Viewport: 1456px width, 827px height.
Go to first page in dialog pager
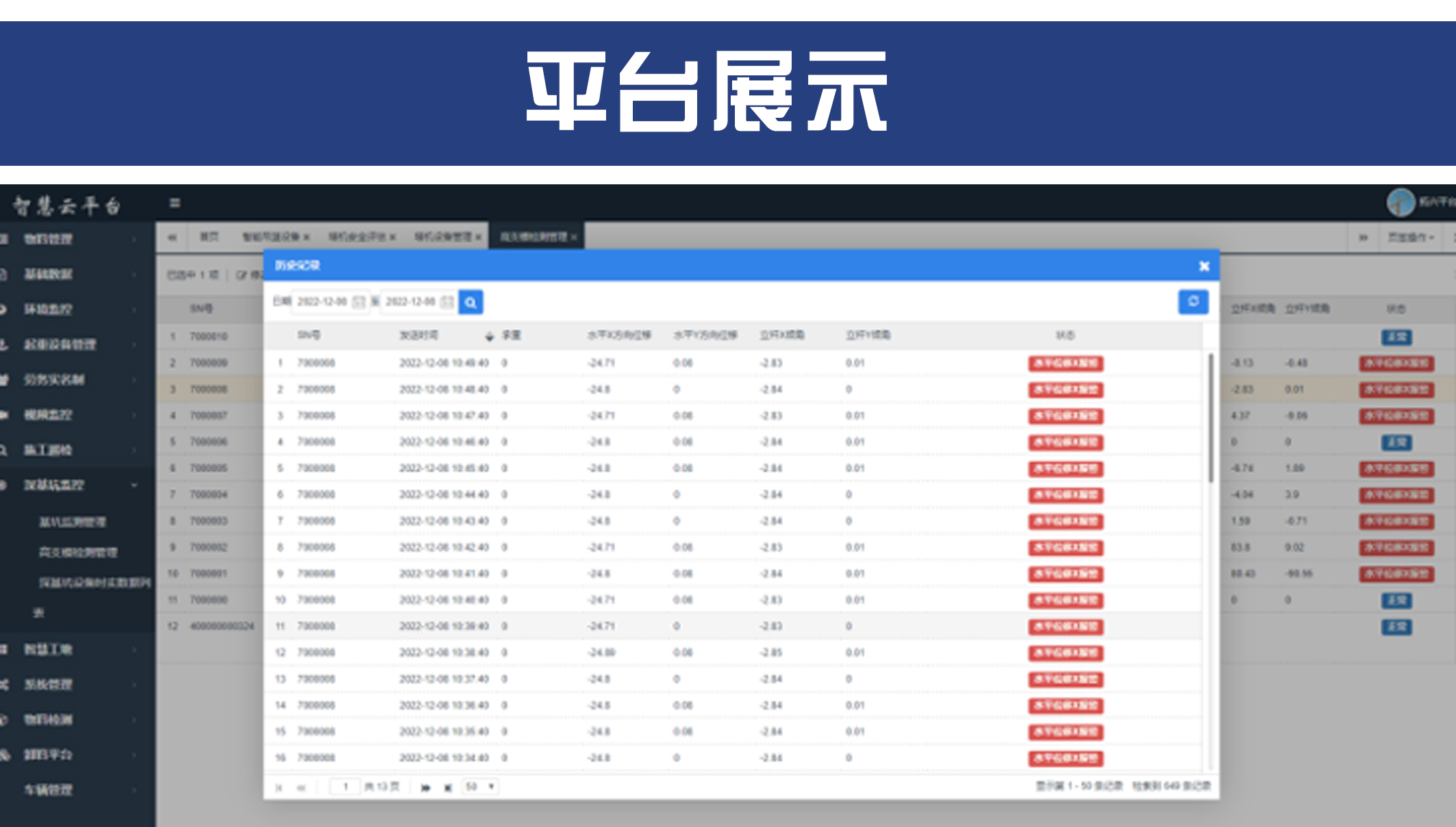tap(279, 787)
